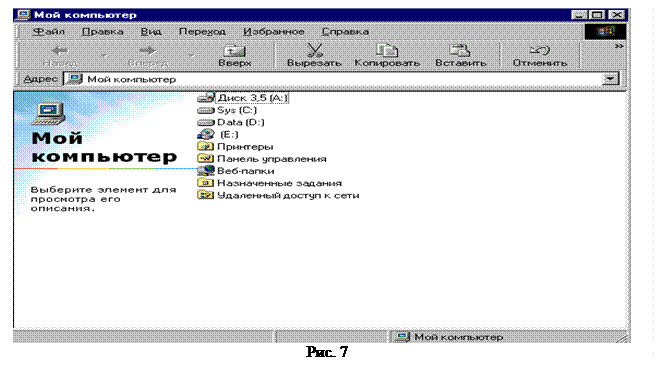Click the text label Удаленный доступ к сети
This screenshot has width=656, height=373.
tap(288, 195)
